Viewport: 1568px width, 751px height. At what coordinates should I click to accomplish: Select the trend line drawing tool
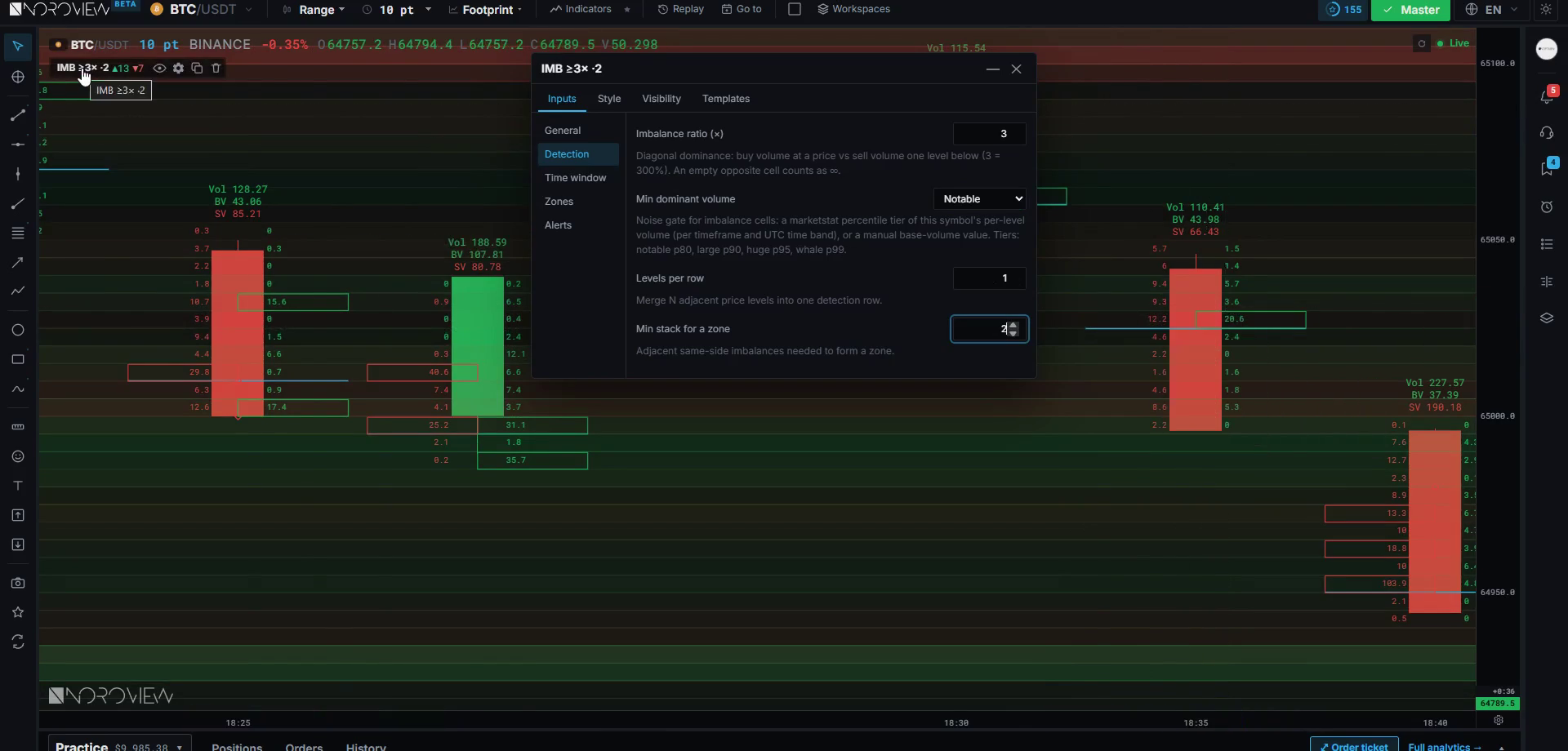tap(18, 115)
